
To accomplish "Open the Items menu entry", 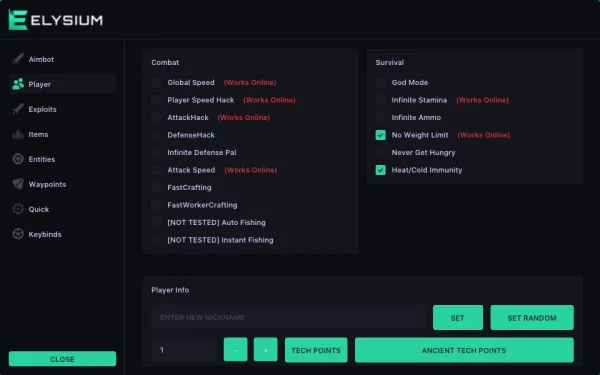I will point(62,134).
